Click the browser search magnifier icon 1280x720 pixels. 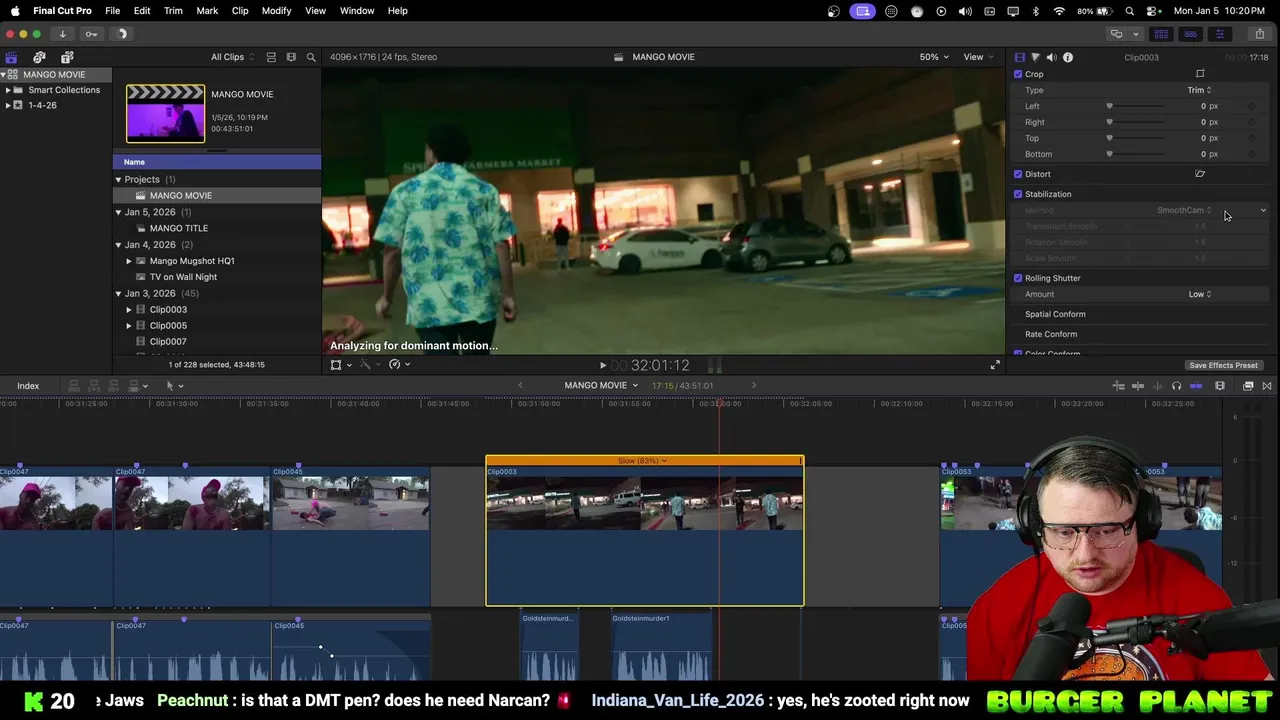pos(311,57)
